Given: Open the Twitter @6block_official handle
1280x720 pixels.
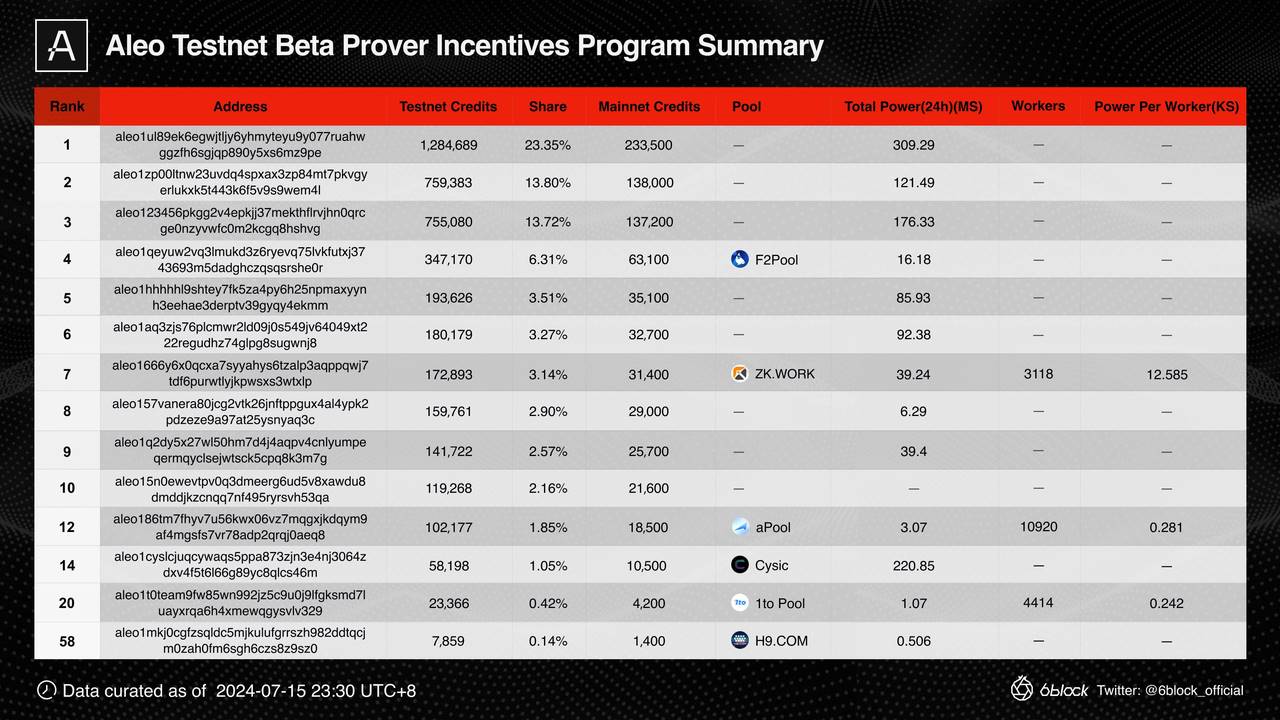Looking at the screenshot, I should click(1170, 690).
